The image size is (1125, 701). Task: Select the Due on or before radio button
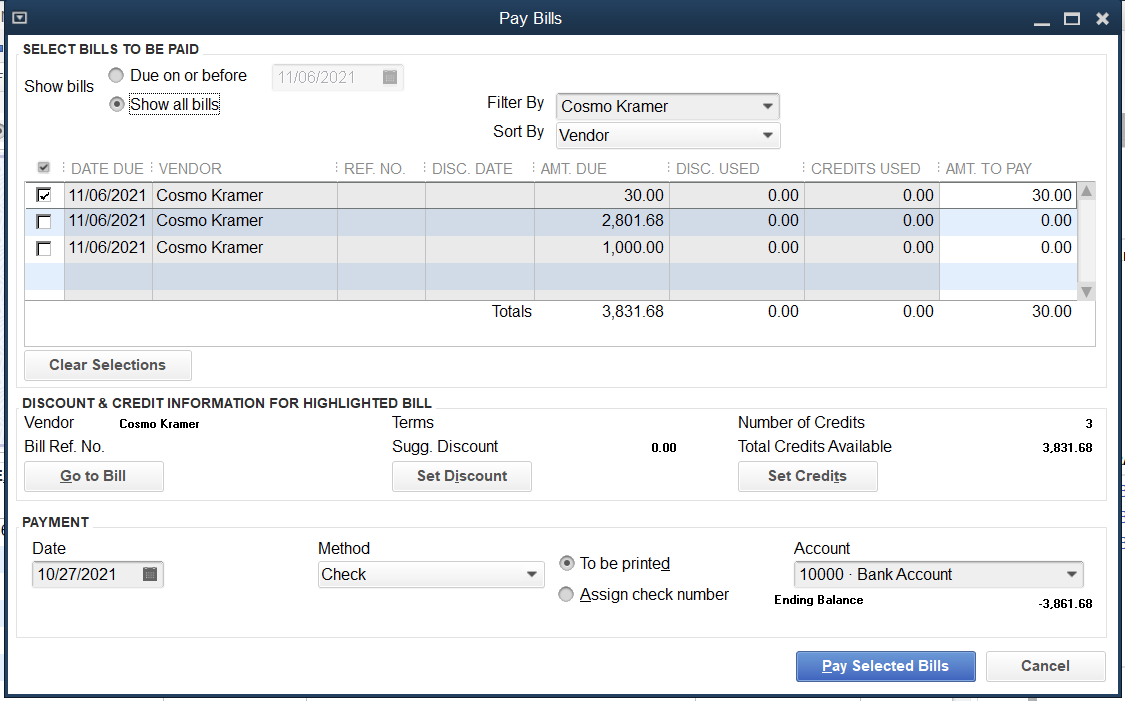[x=116, y=75]
